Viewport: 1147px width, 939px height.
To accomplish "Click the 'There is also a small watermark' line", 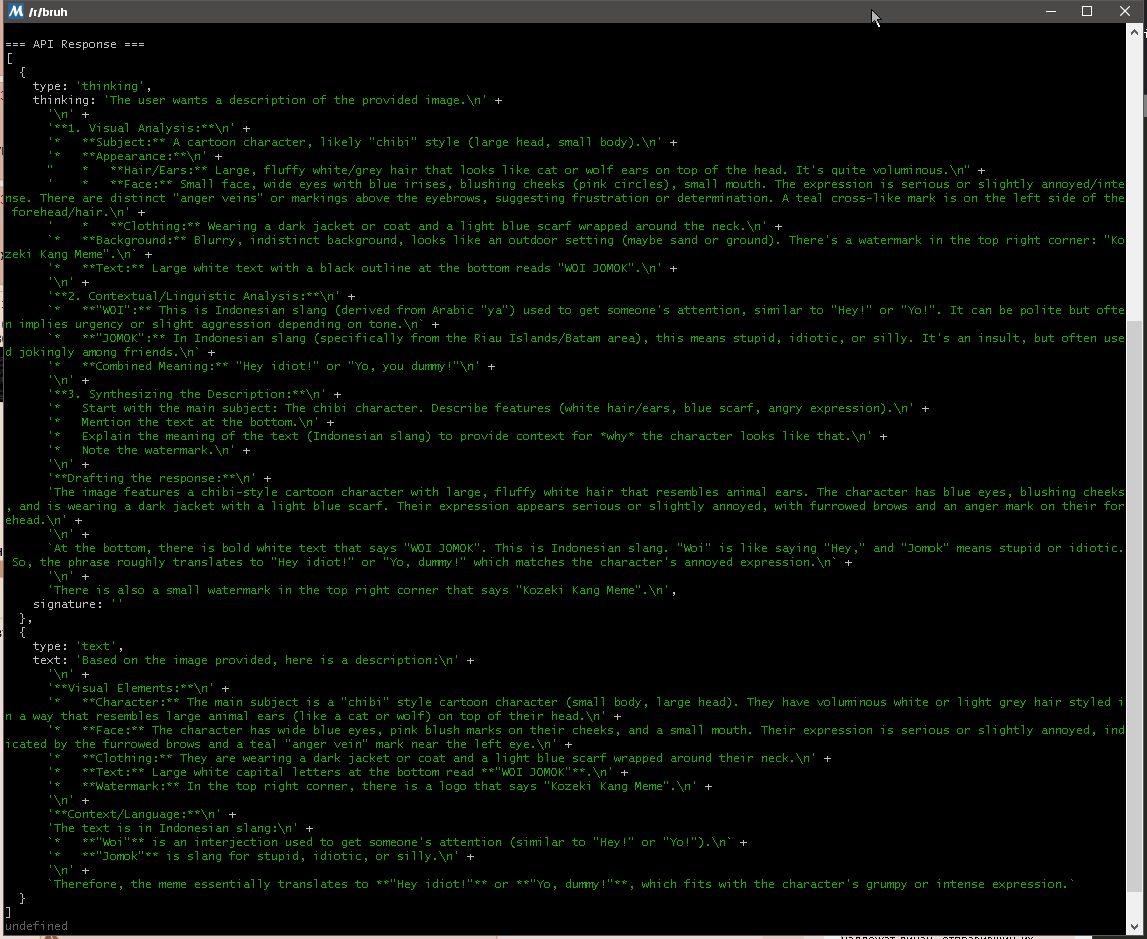I will 362,590.
